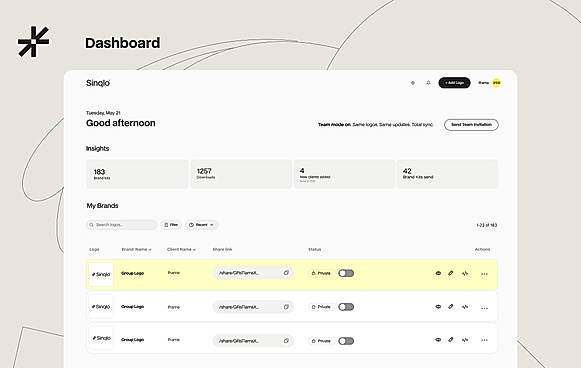This screenshot has width=581, height=368.
Task: Click the embed code icon in middle row
Action: [465, 307]
